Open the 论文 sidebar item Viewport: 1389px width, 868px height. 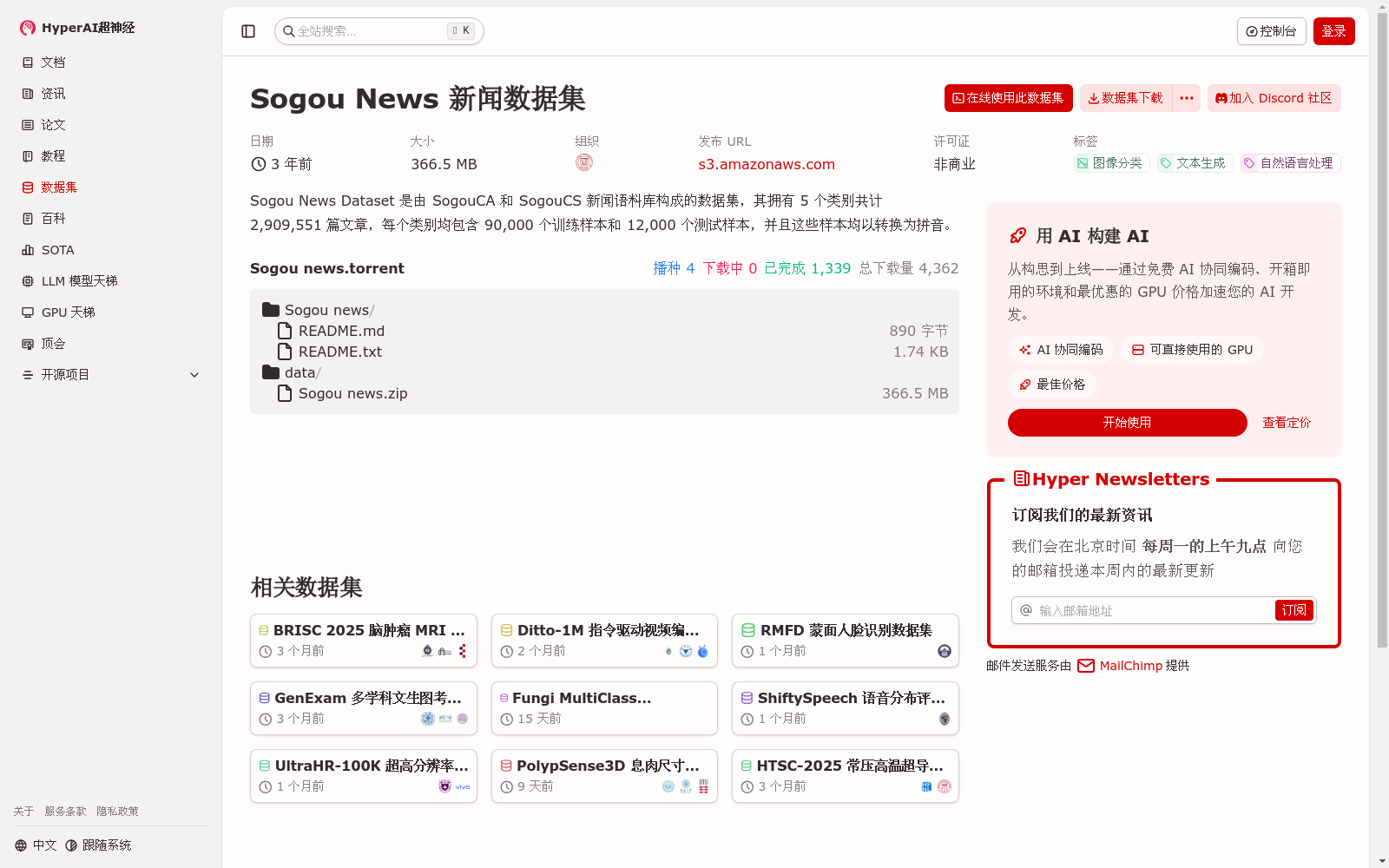pyautogui.click(x=110, y=125)
